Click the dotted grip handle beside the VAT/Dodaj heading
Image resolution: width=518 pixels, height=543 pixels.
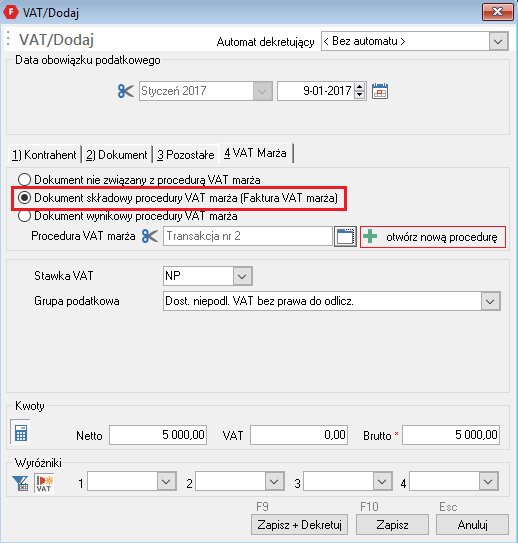(8, 39)
